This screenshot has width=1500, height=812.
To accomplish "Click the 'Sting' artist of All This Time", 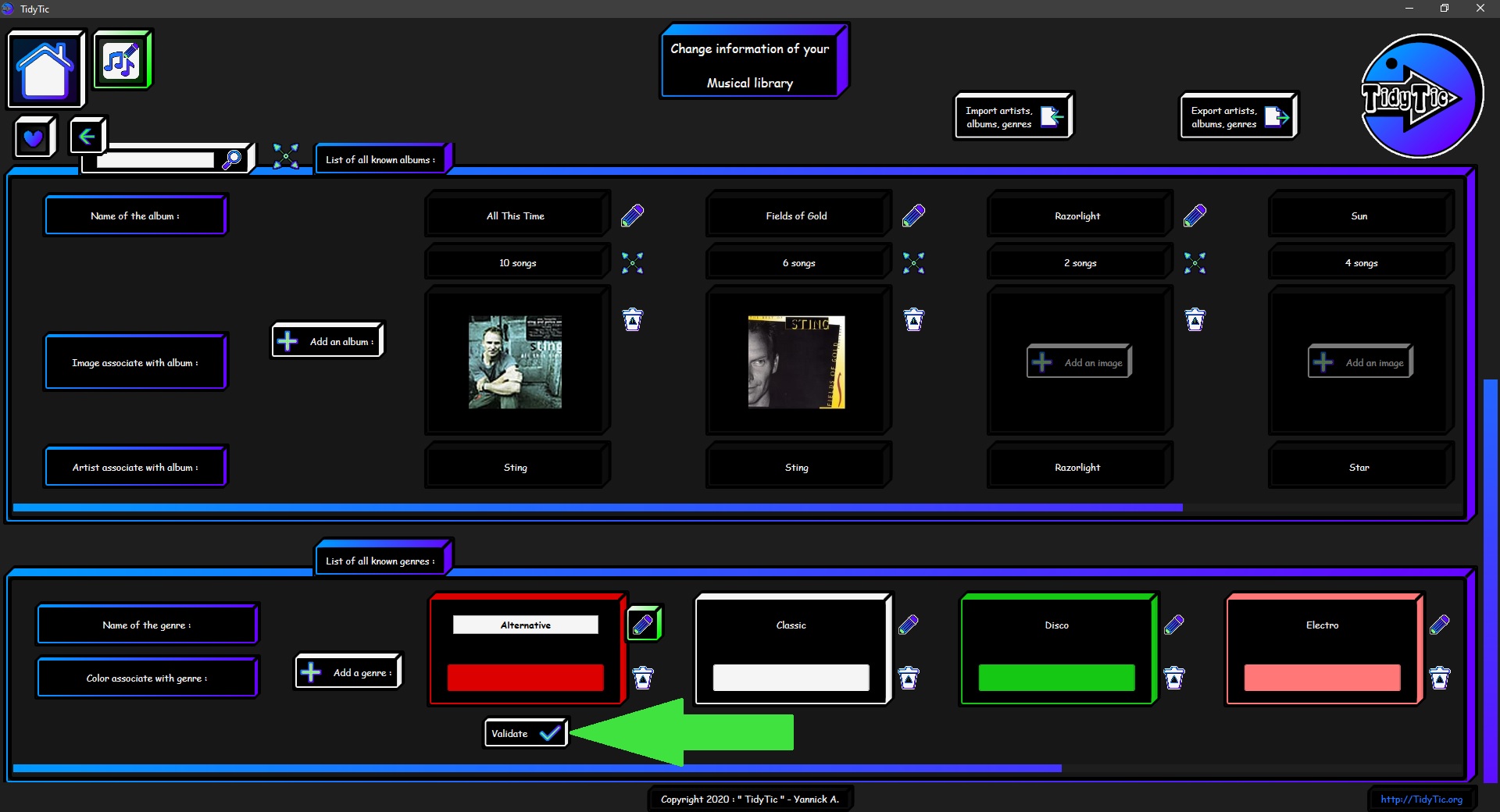I will pos(516,467).
